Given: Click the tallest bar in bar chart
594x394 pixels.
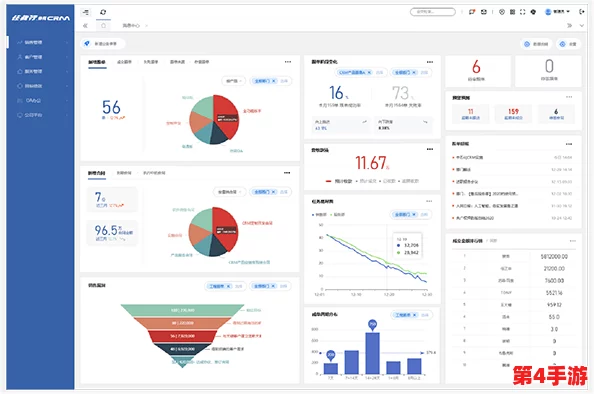Looking at the screenshot, I should 372,353.
